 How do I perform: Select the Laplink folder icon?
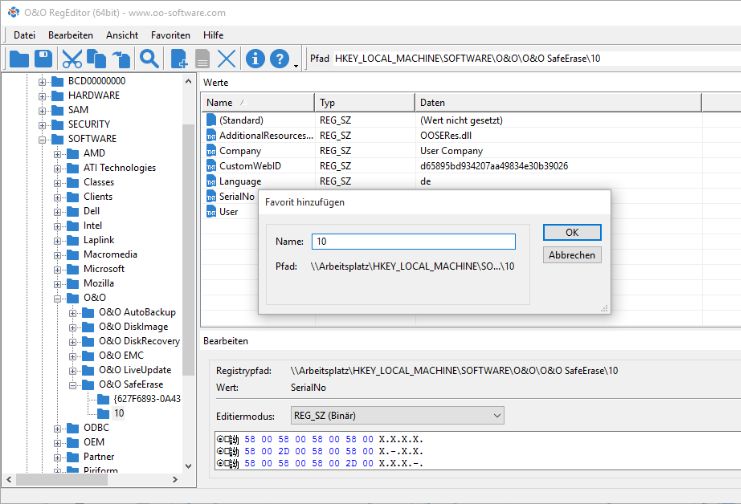click(x=73, y=240)
